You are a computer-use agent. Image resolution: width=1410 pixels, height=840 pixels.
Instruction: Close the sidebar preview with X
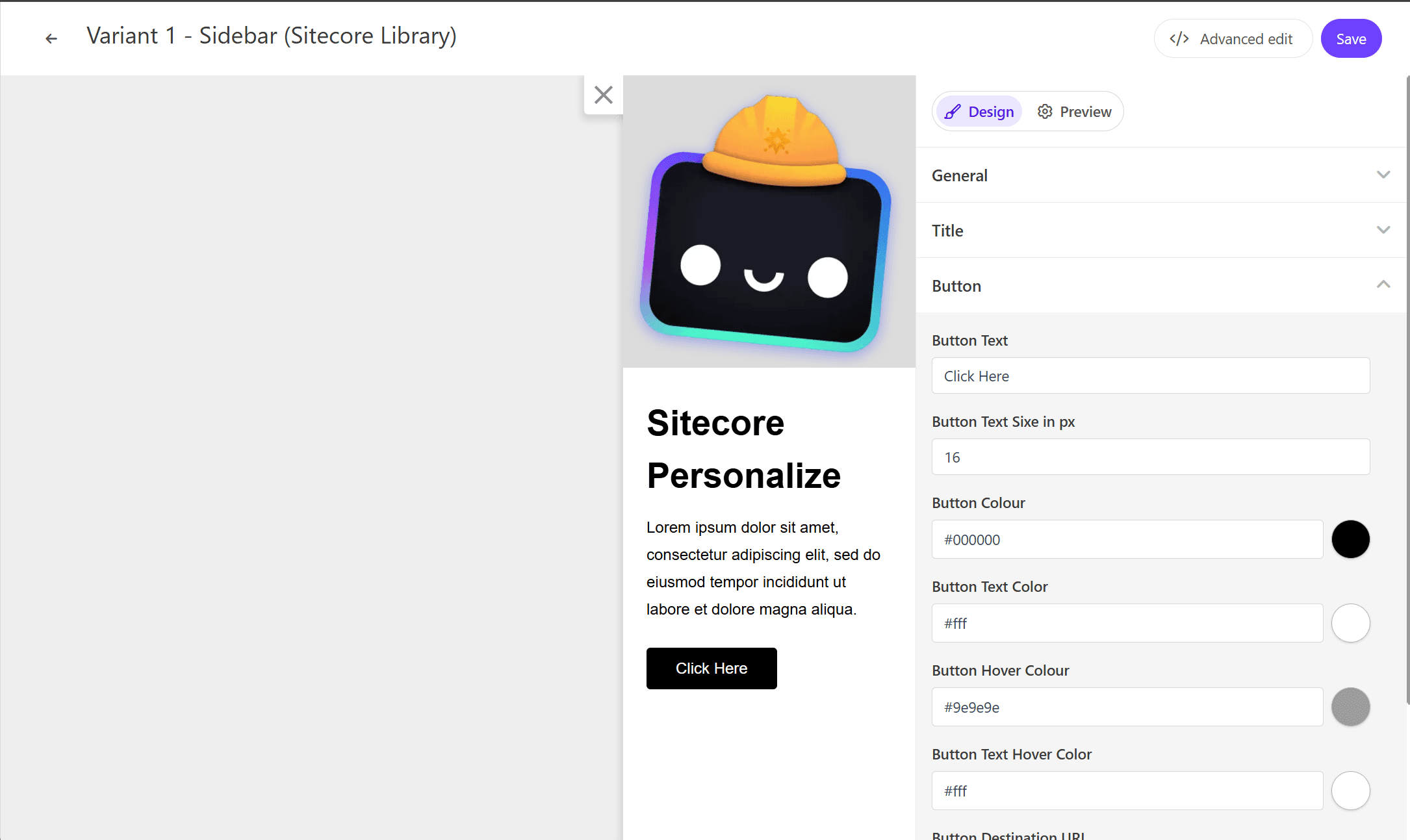click(x=603, y=95)
